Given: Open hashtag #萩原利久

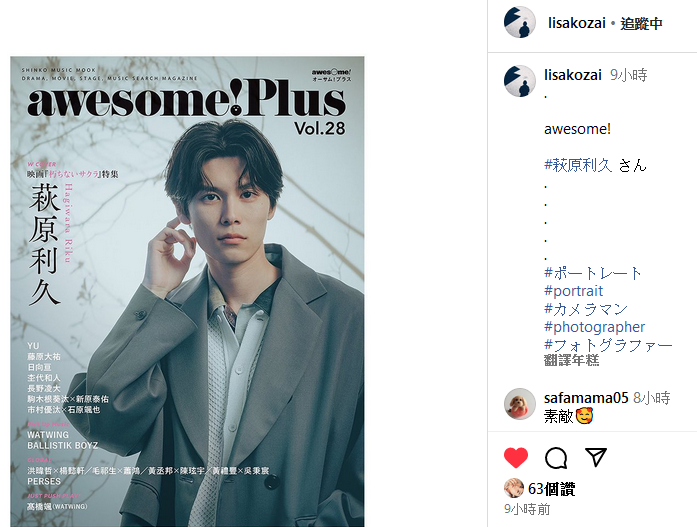Looking at the screenshot, I should pos(578,165).
